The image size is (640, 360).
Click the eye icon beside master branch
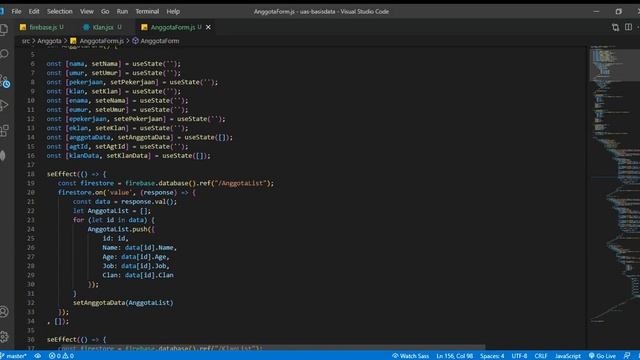38,356
